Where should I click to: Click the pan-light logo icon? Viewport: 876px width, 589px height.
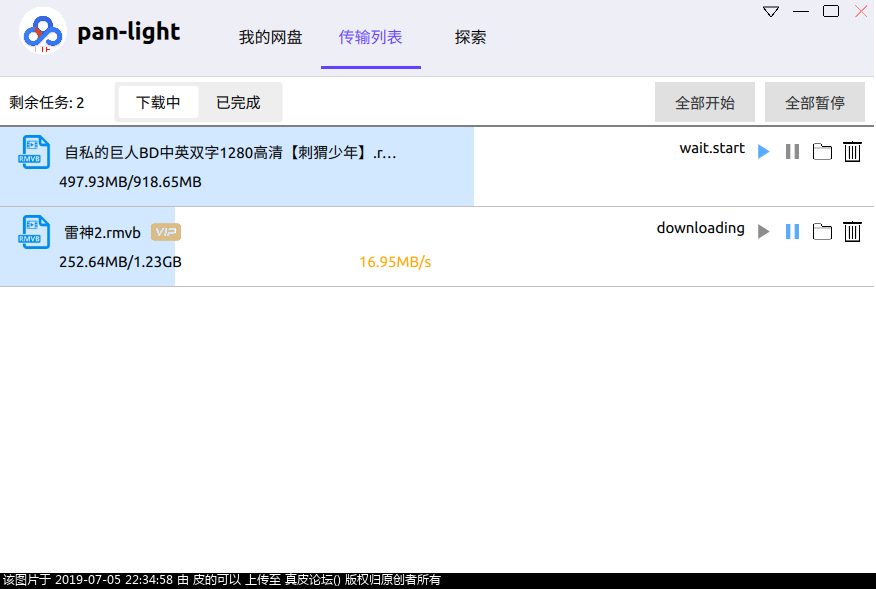tap(43, 30)
